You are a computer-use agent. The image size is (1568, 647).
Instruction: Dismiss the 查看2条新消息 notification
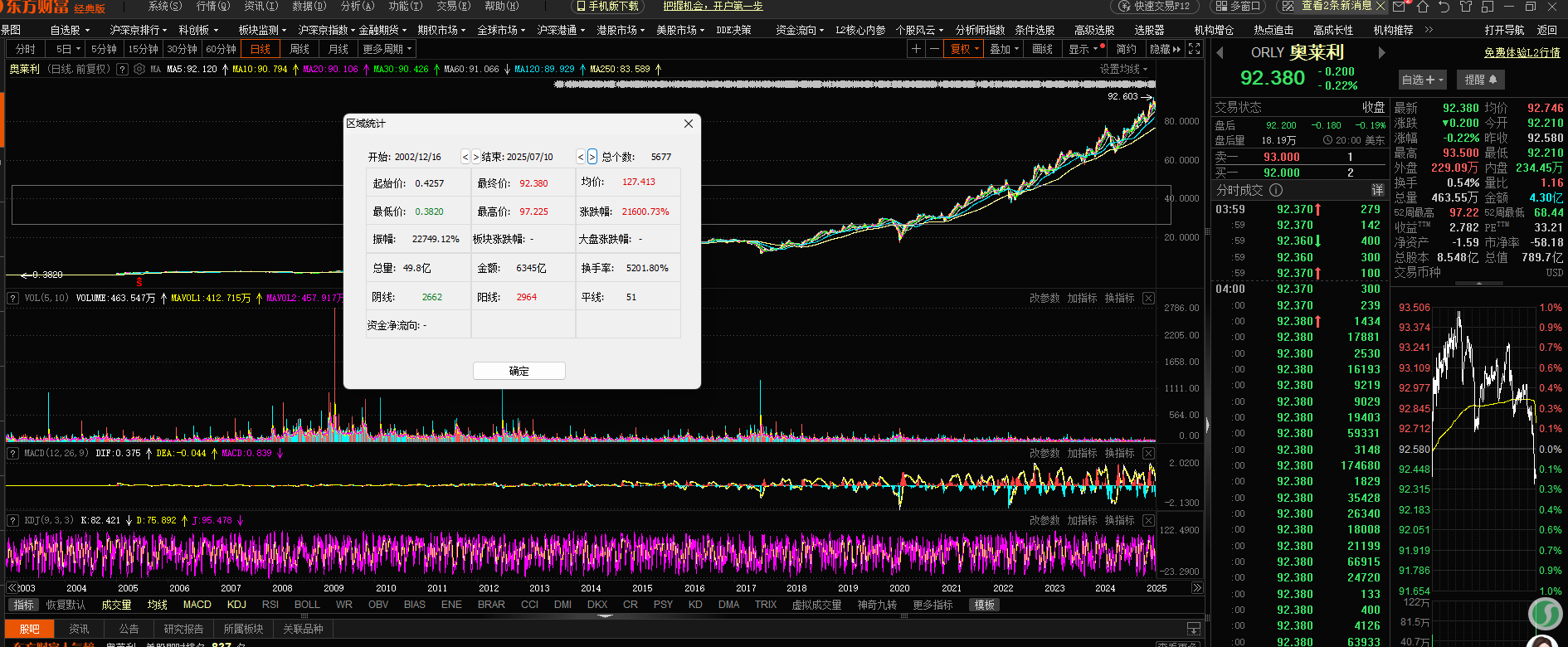point(1381,6)
